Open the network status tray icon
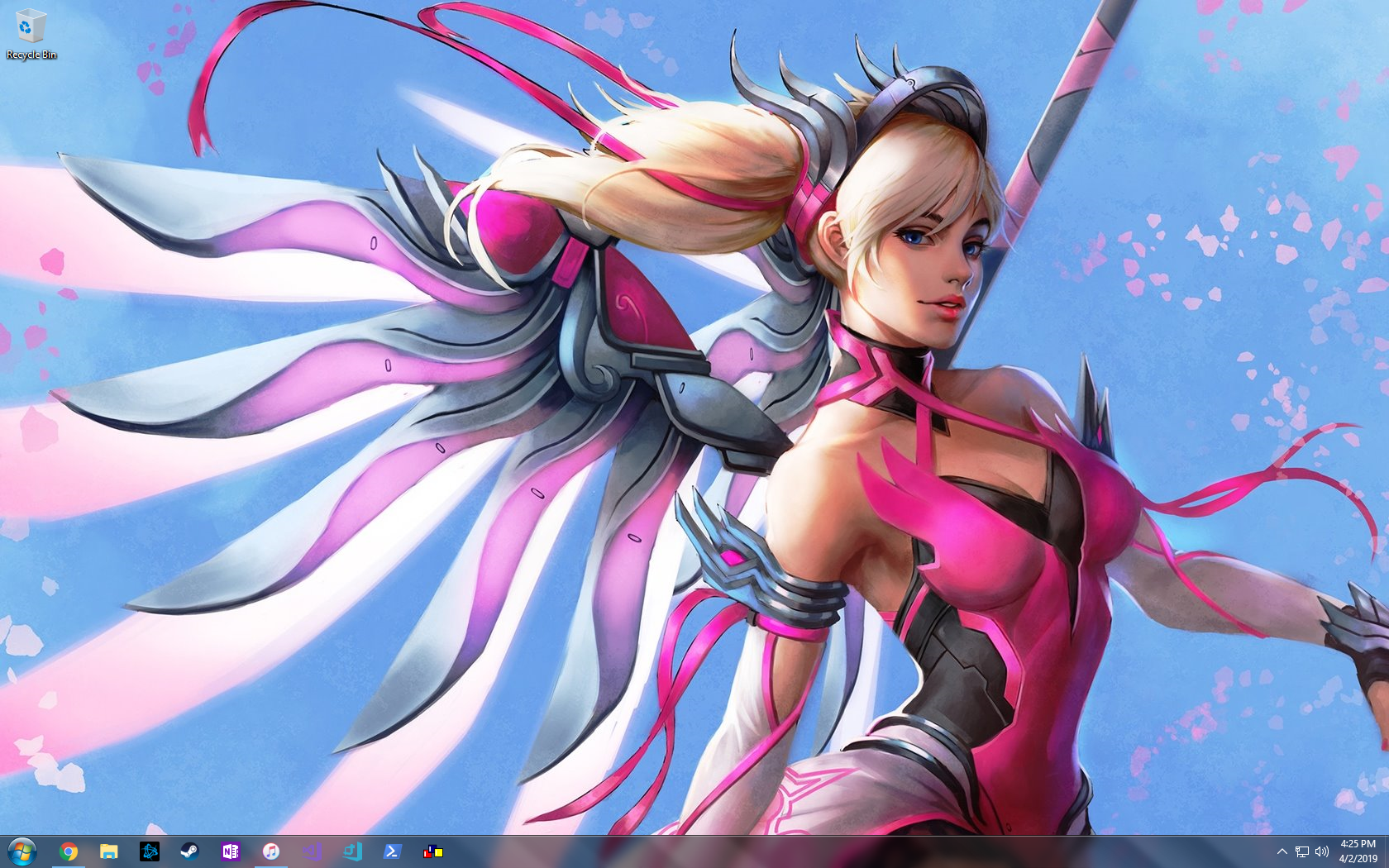This screenshot has width=1389, height=868. point(1302,851)
